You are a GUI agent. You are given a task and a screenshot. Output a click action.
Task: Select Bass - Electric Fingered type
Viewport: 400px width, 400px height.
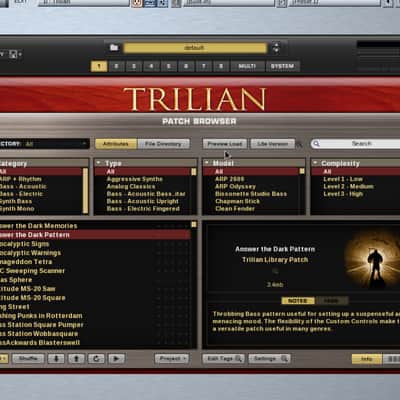(143, 209)
